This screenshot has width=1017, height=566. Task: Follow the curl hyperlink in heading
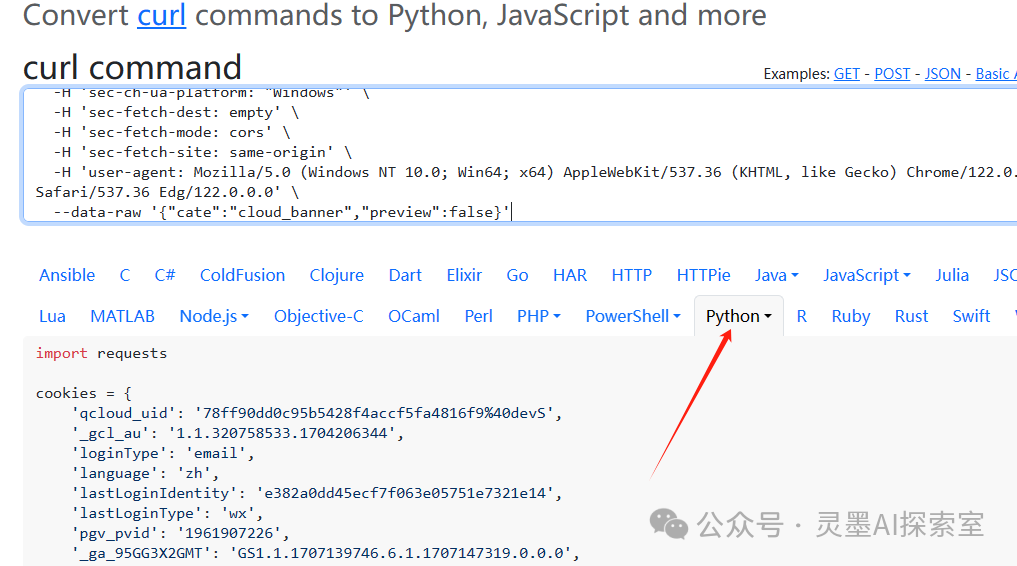[162, 16]
